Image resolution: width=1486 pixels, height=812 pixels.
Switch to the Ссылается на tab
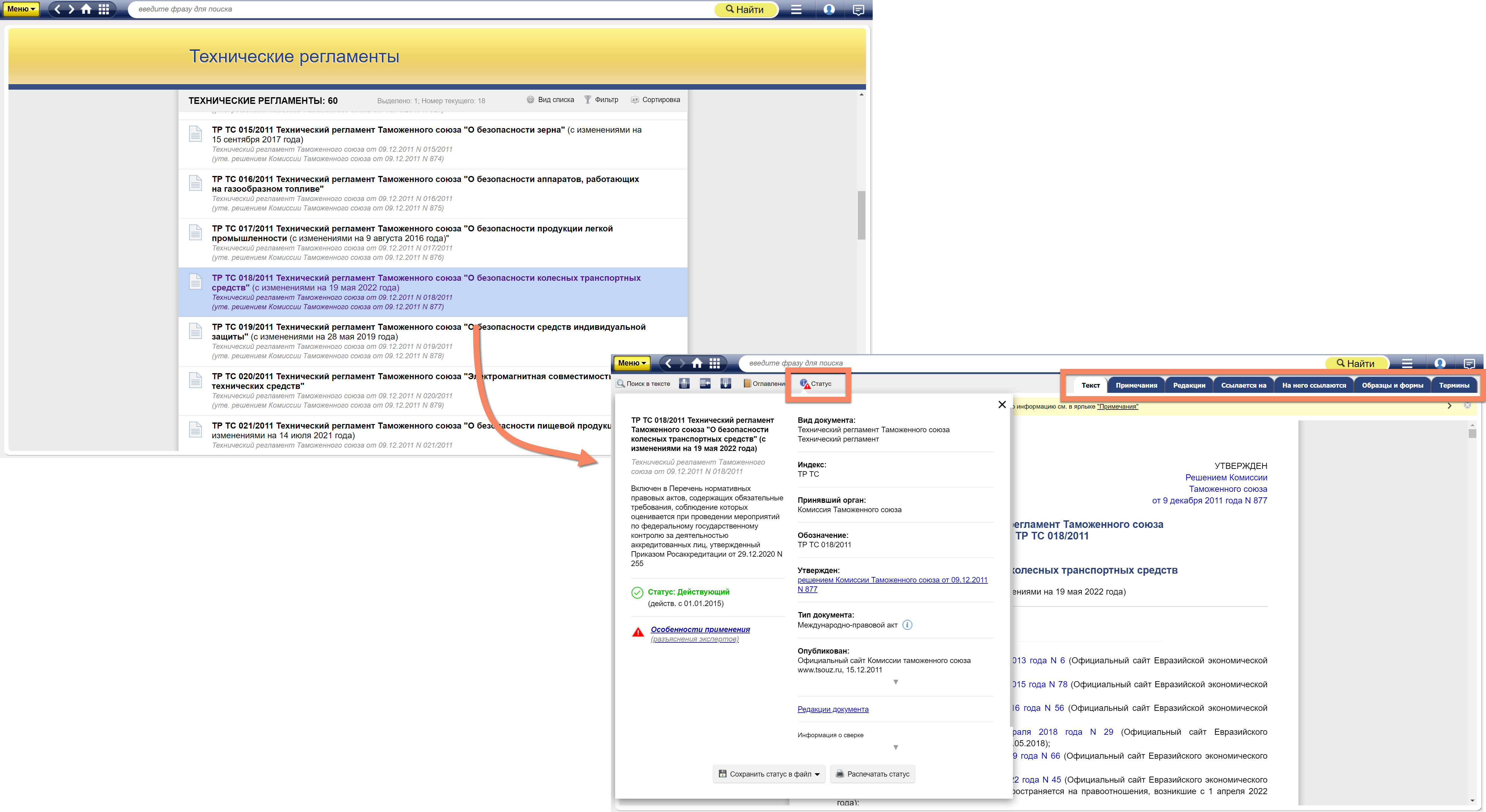pyautogui.click(x=1243, y=385)
